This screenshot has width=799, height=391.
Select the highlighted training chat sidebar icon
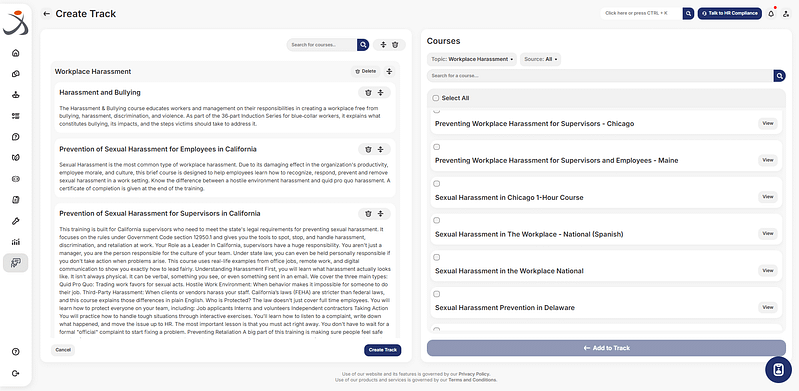coord(15,263)
